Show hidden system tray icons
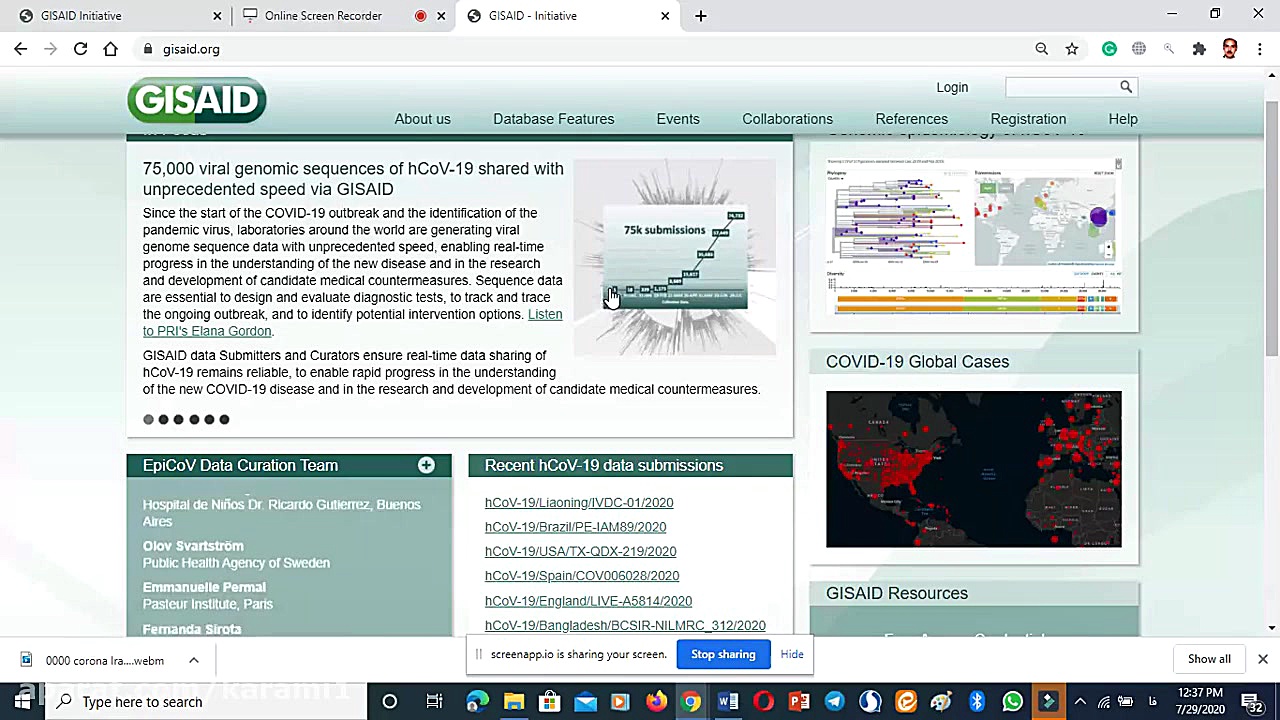Screen dimensions: 1280x720 point(1080,702)
